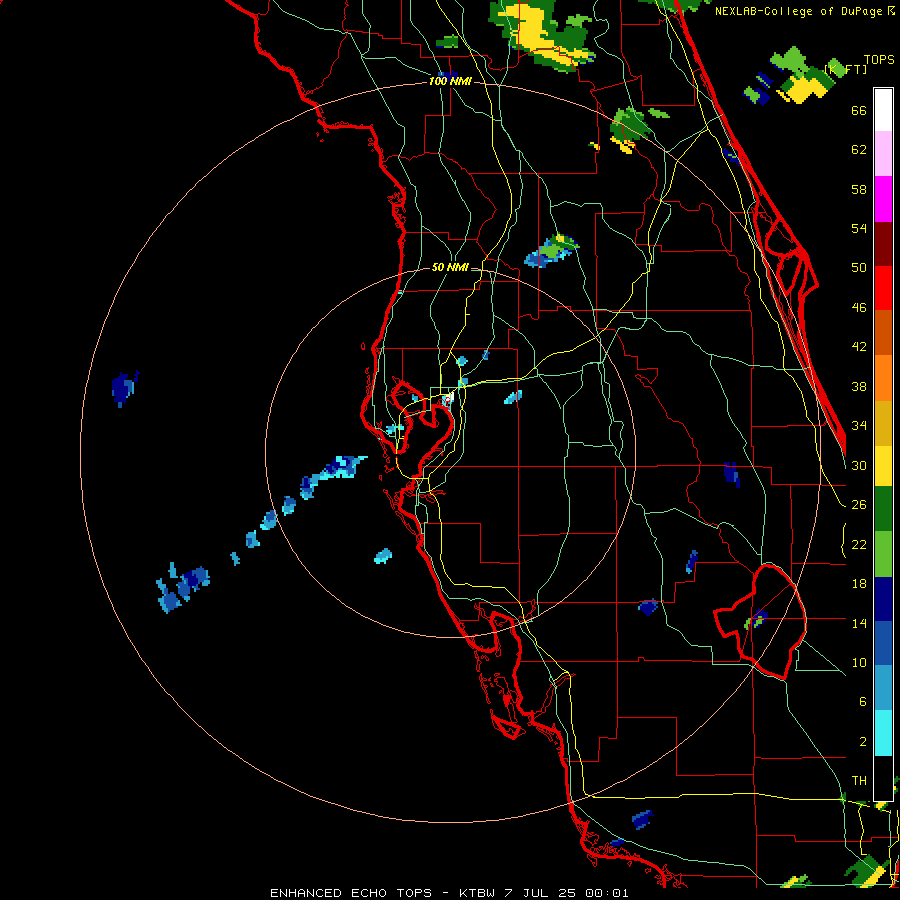Image resolution: width=900 pixels, height=900 pixels.
Task: Select the navy legend swatch near 18
Action: point(883,599)
